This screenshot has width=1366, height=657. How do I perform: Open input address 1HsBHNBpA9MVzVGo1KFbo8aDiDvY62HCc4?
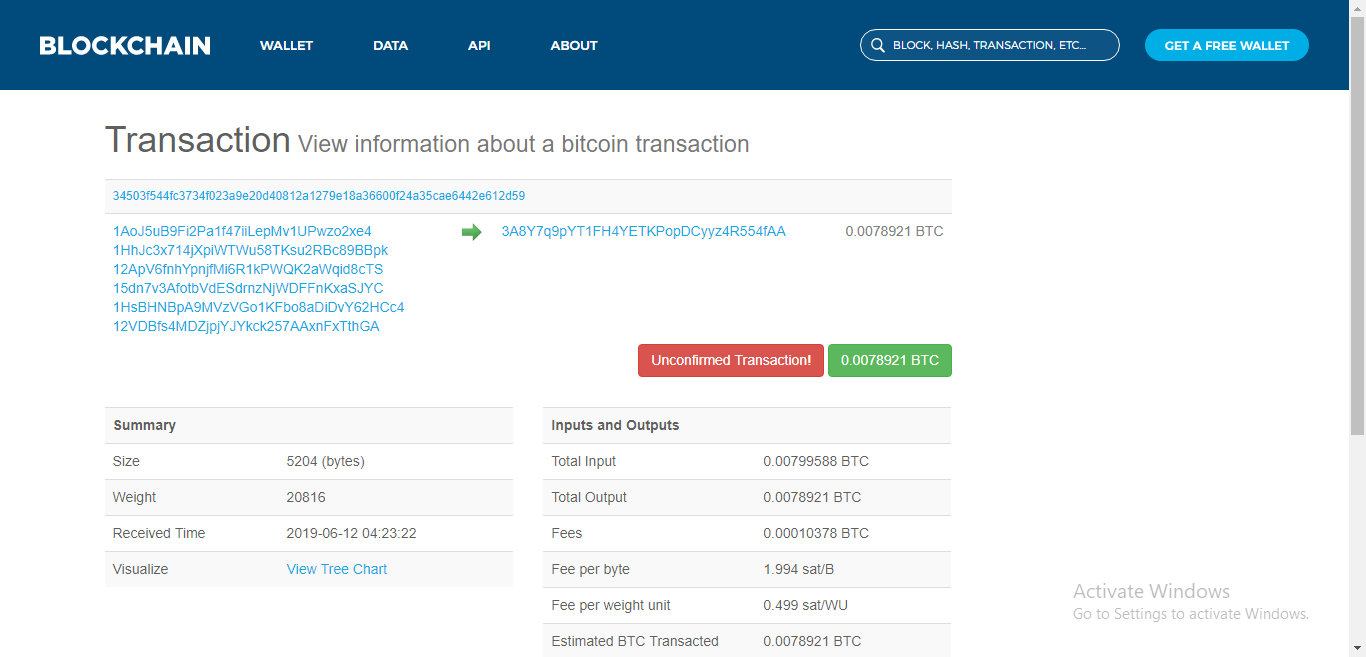coord(259,307)
